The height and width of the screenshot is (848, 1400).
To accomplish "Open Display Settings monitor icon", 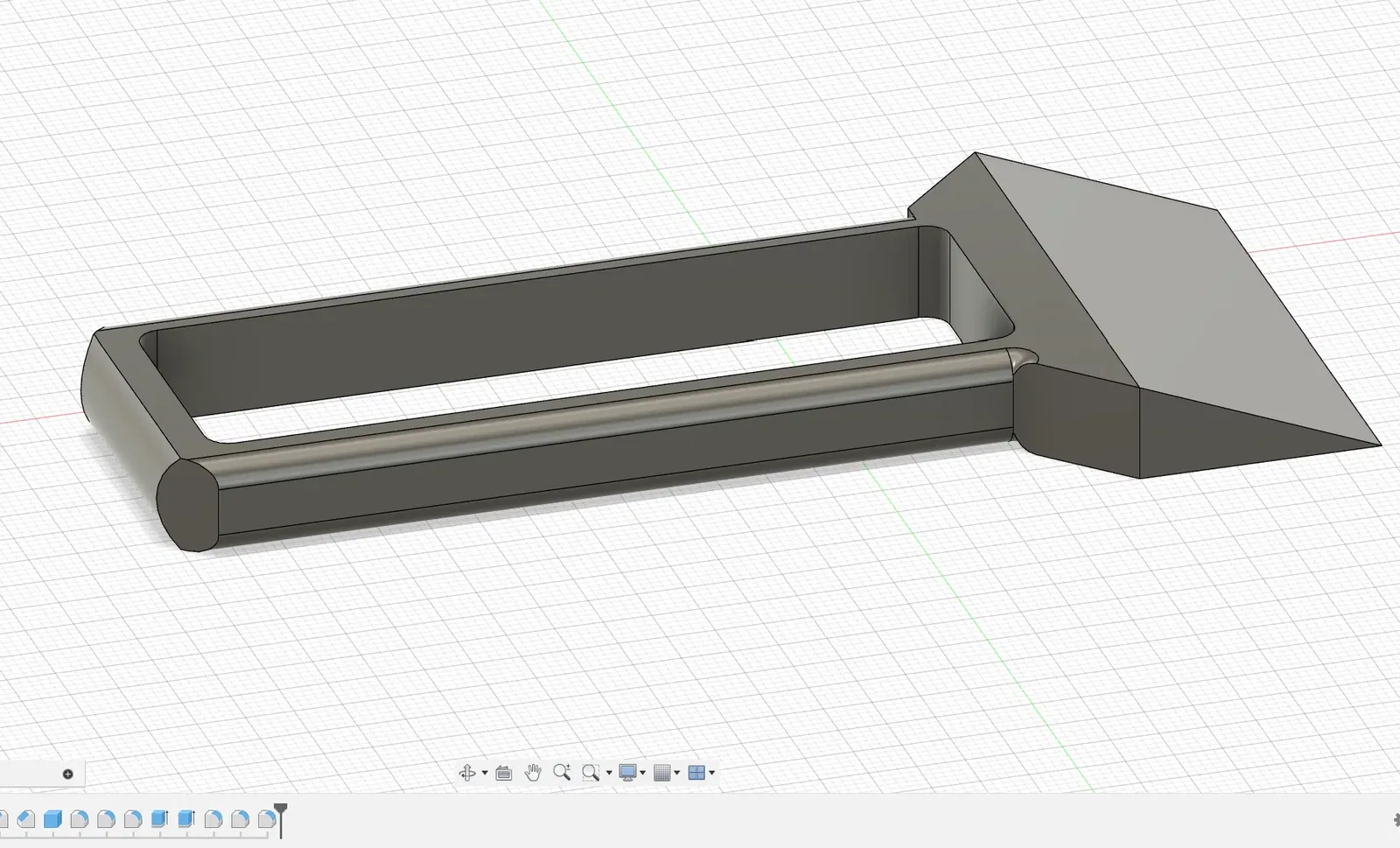I will (x=627, y=773).
